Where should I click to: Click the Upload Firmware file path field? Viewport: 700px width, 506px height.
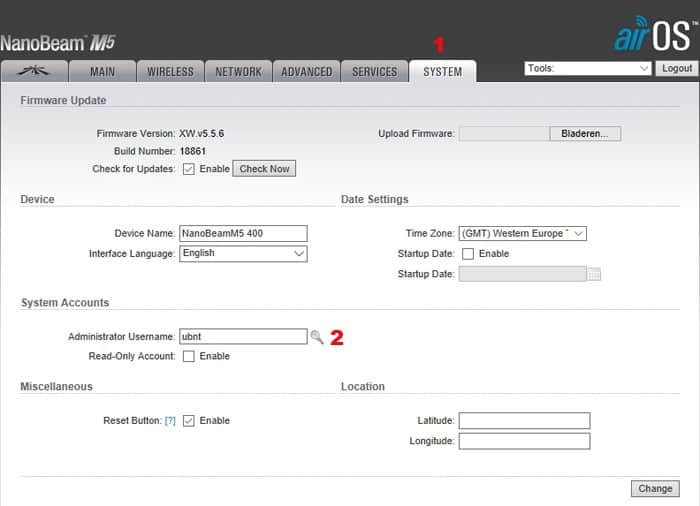click(504, 134)
